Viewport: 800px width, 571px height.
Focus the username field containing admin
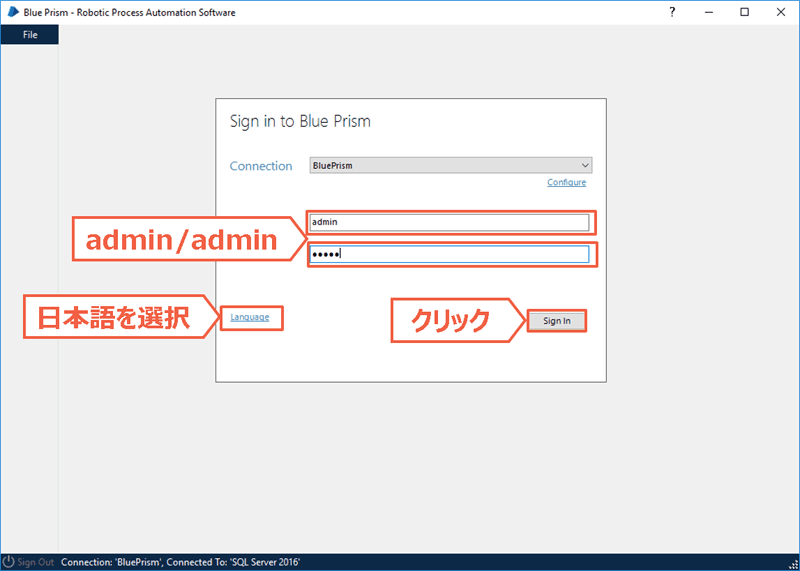[x=449, y=222]
